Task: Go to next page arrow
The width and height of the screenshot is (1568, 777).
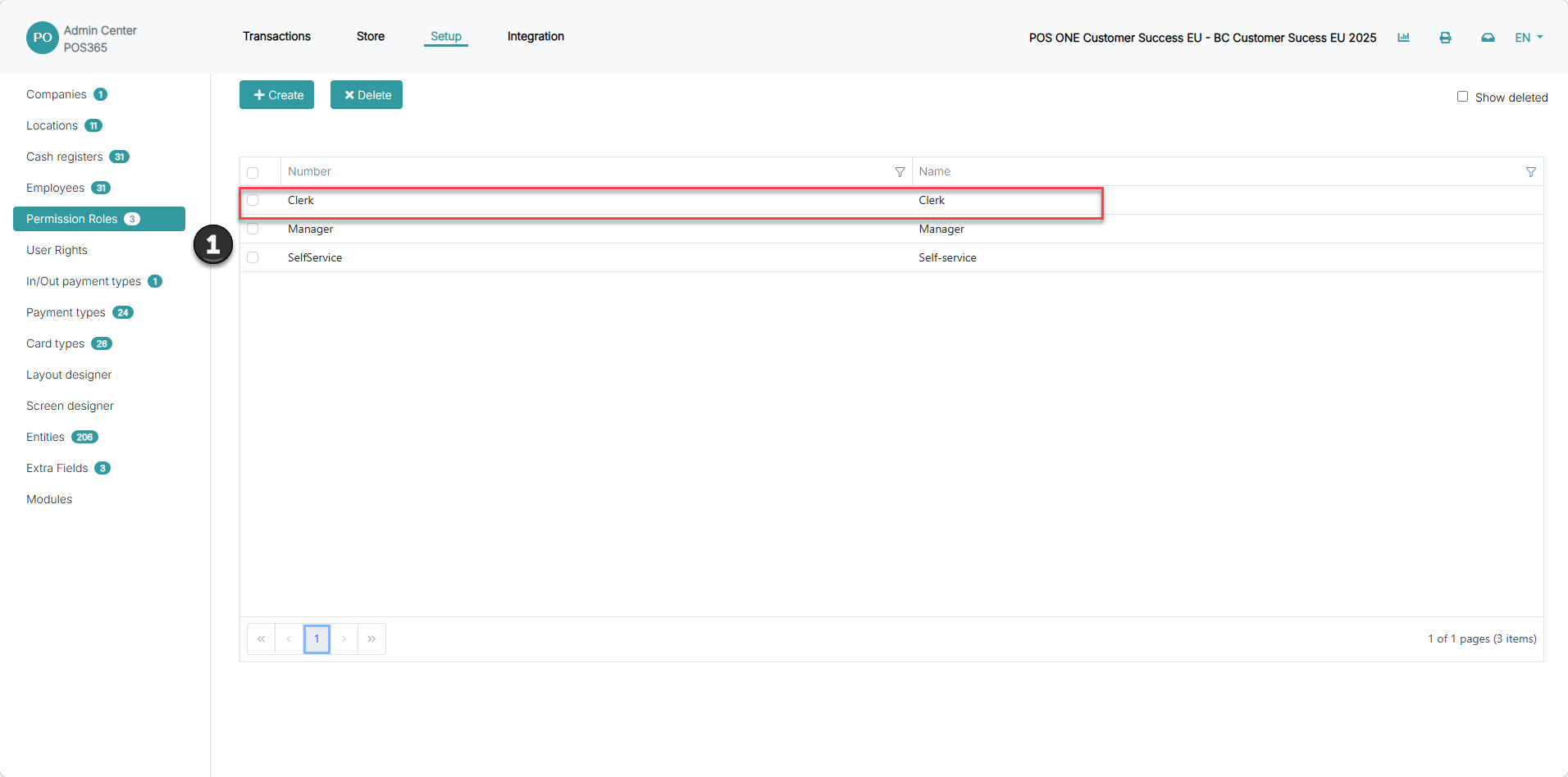Action: [344, 638]
